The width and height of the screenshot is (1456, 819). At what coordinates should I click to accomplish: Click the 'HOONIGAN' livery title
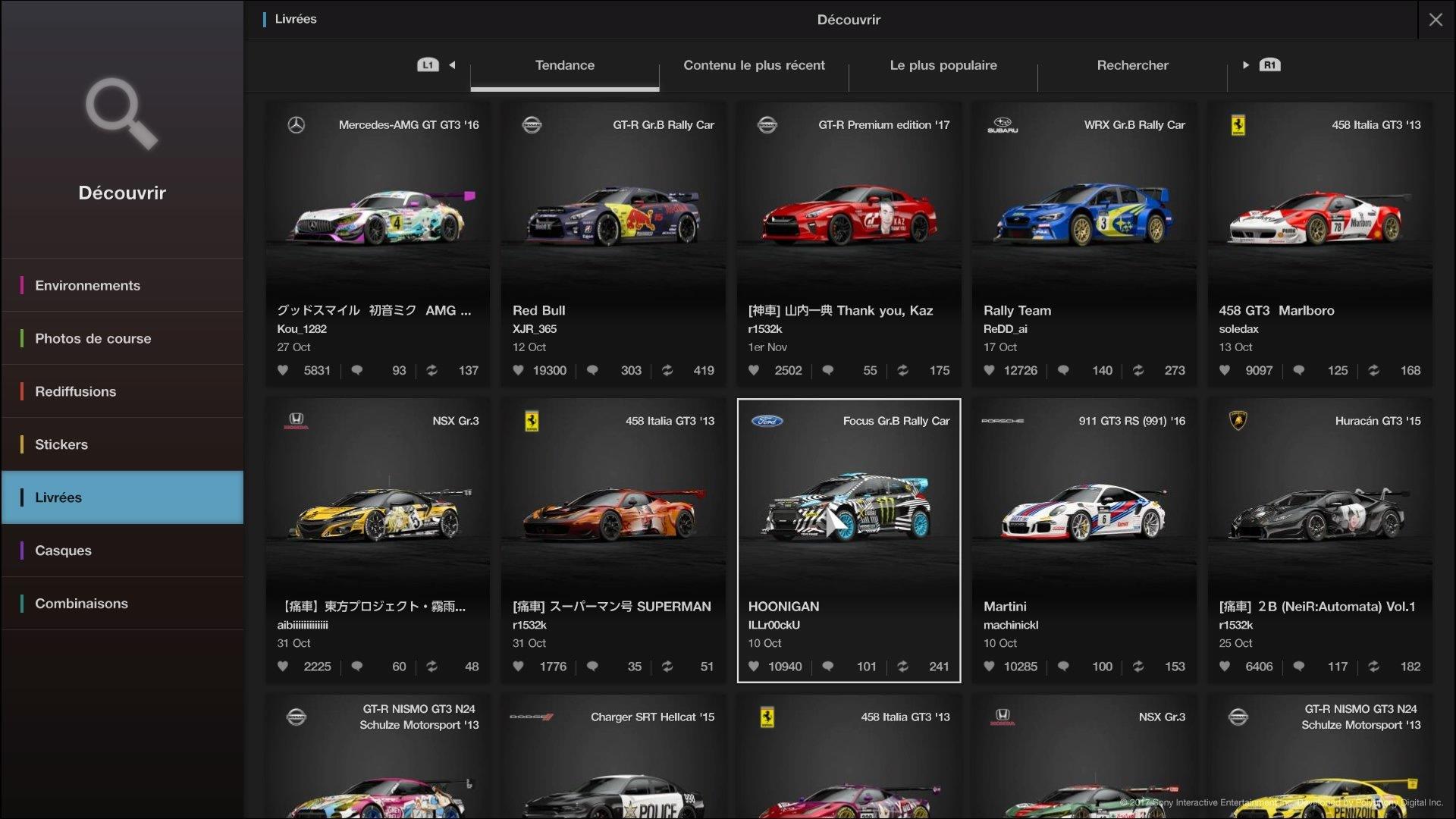783,607
